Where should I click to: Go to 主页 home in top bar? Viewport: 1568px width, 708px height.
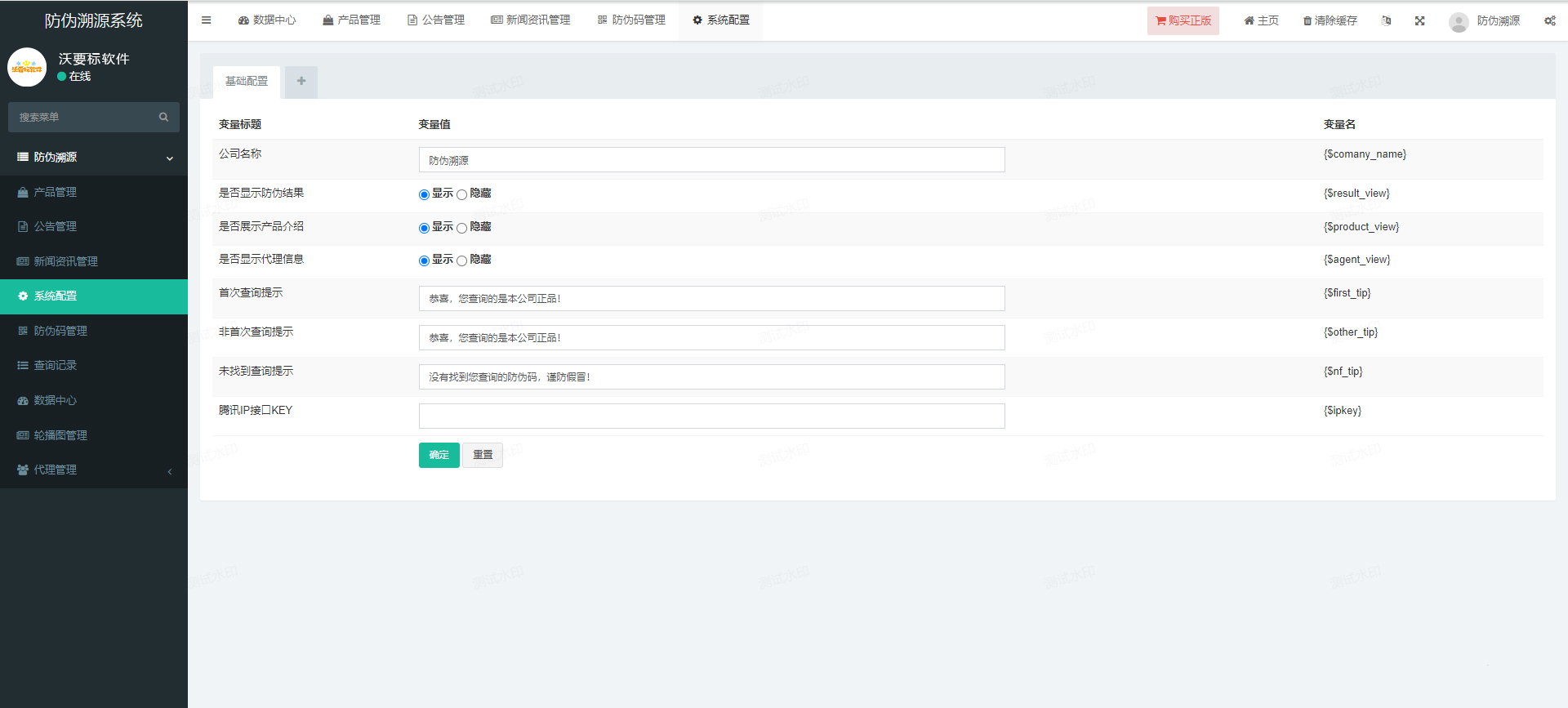tap(1261, 21)
